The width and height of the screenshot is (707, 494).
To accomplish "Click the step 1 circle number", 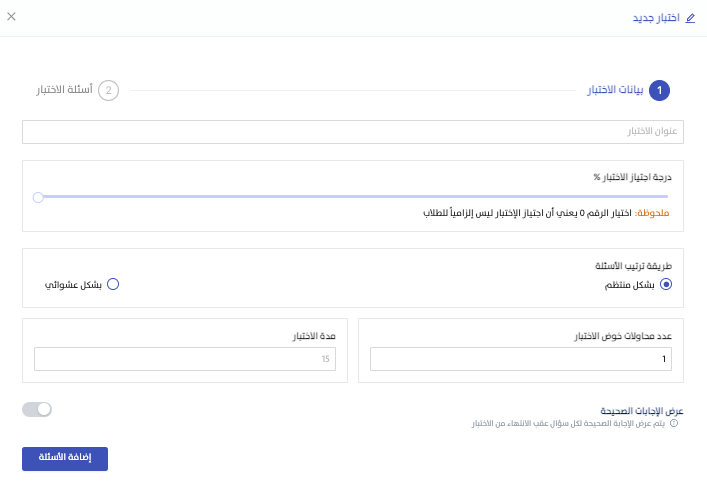I will 659,91.
